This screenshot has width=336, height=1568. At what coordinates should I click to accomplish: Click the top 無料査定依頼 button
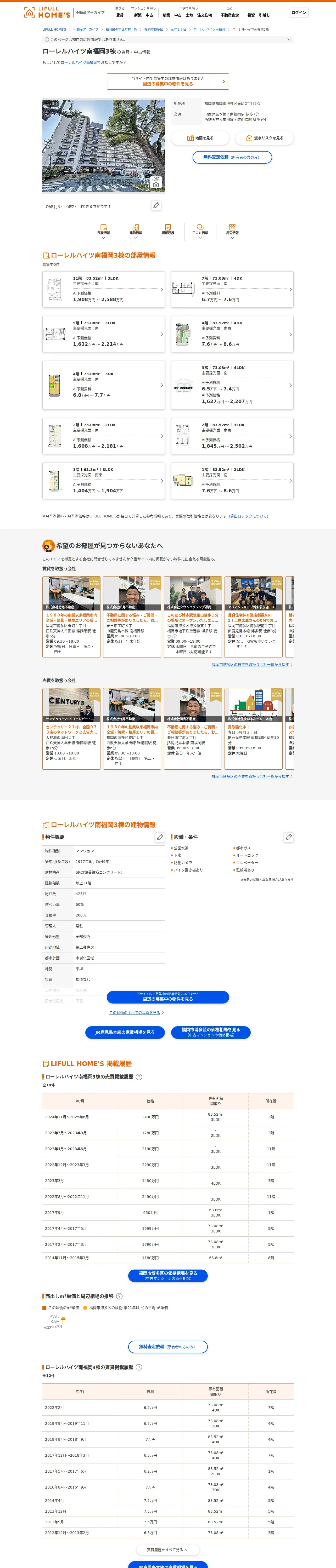coord(232,157)
